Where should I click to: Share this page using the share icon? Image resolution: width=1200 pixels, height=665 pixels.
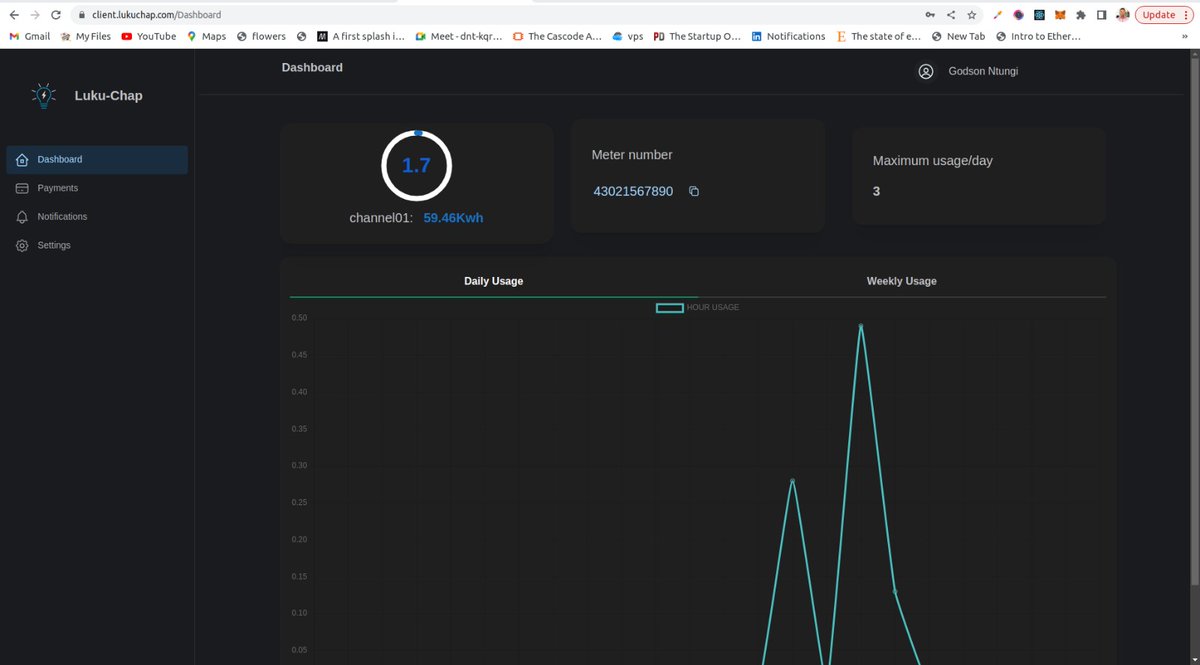[951, 15]
